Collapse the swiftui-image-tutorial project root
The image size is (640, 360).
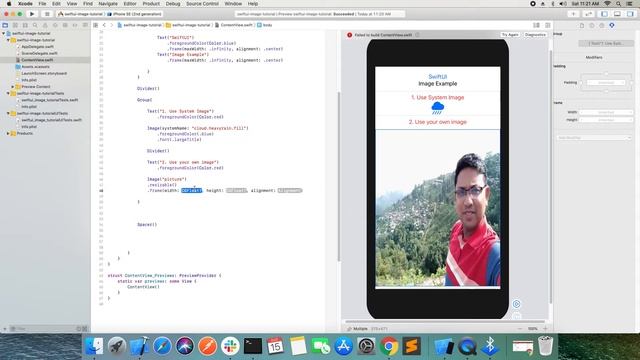[x=4, y=33]
